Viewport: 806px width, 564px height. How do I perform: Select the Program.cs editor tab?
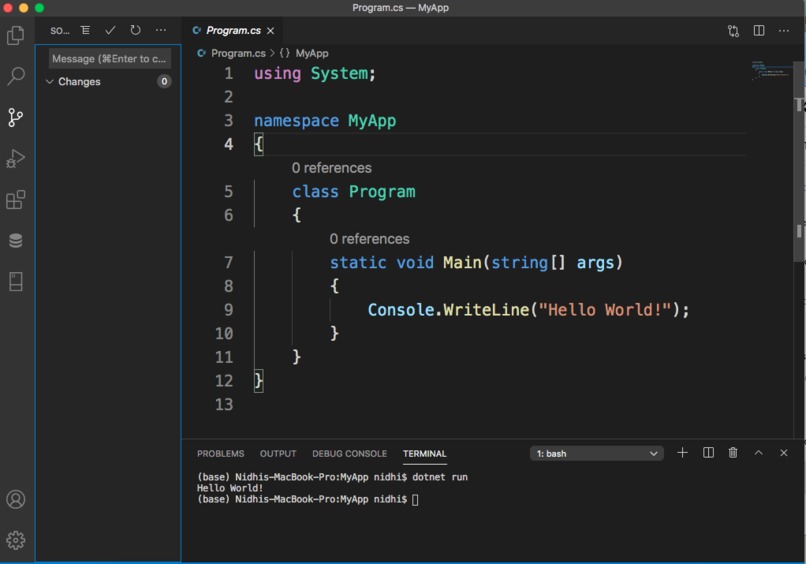[233, 30]
